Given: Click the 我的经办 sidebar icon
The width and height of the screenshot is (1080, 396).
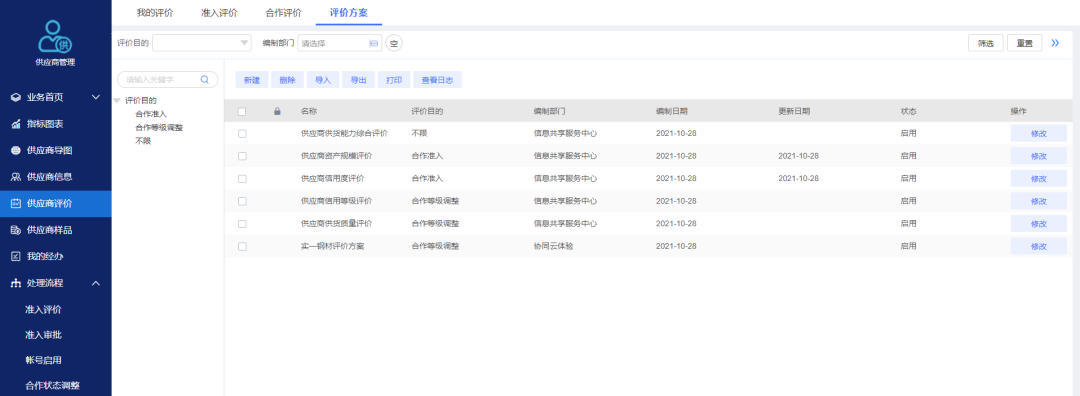Looking at the screenshot, I should tap(16, 256).
